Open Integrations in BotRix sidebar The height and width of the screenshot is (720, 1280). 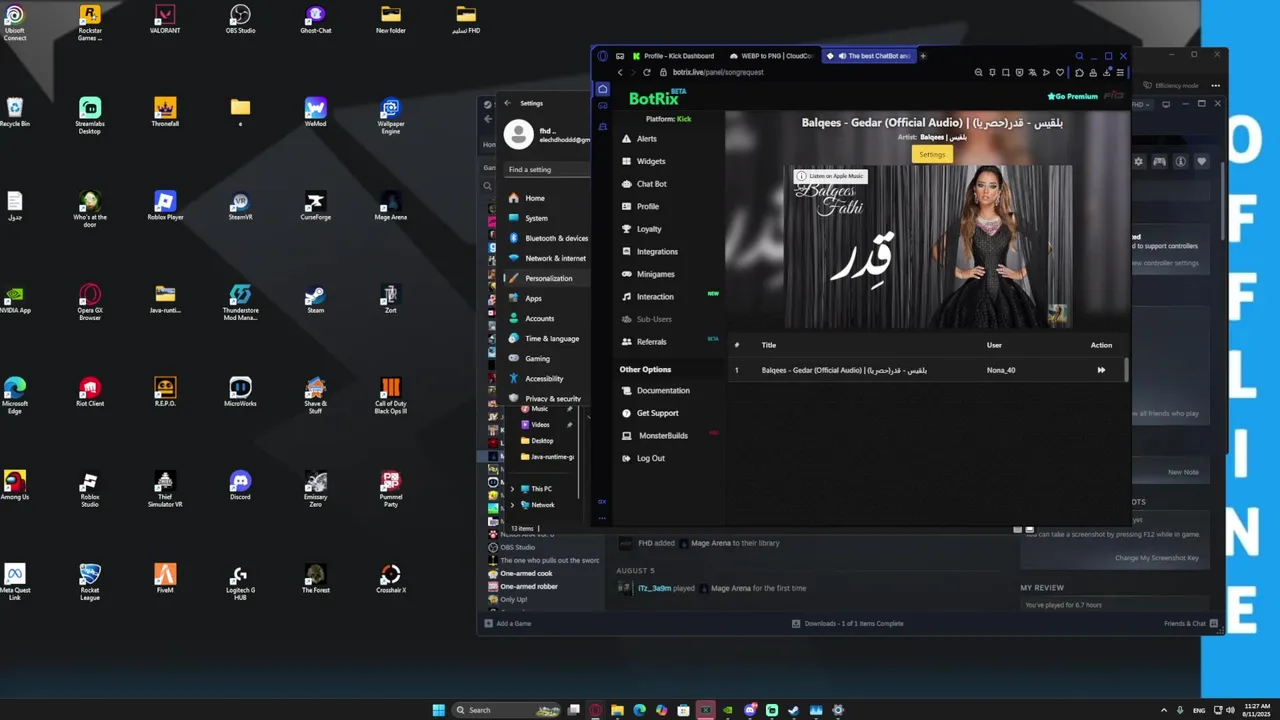(x=649, y=252)
